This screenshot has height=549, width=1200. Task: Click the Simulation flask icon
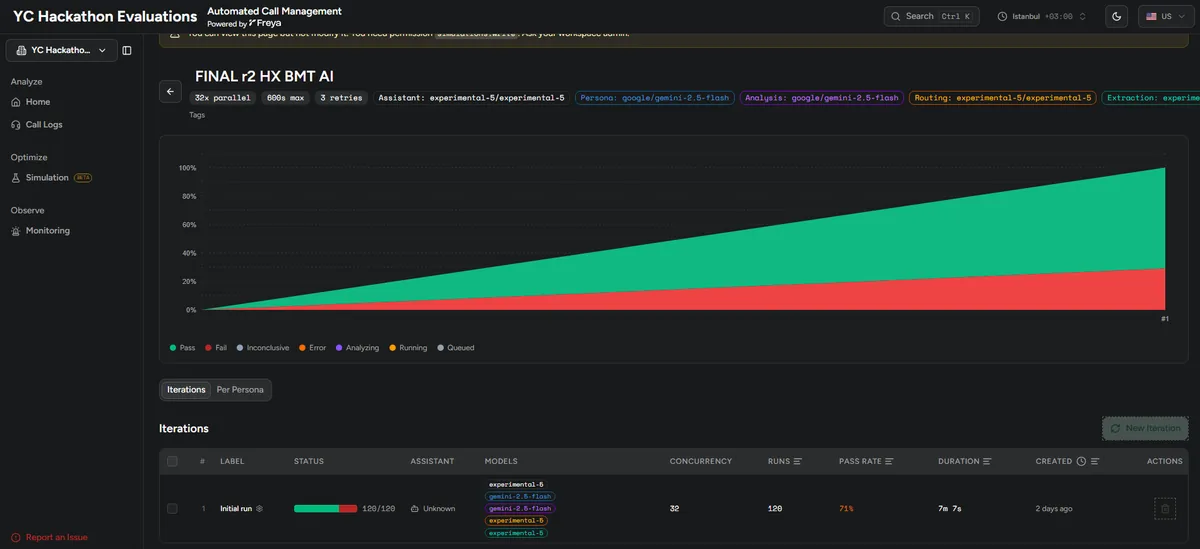16,178
